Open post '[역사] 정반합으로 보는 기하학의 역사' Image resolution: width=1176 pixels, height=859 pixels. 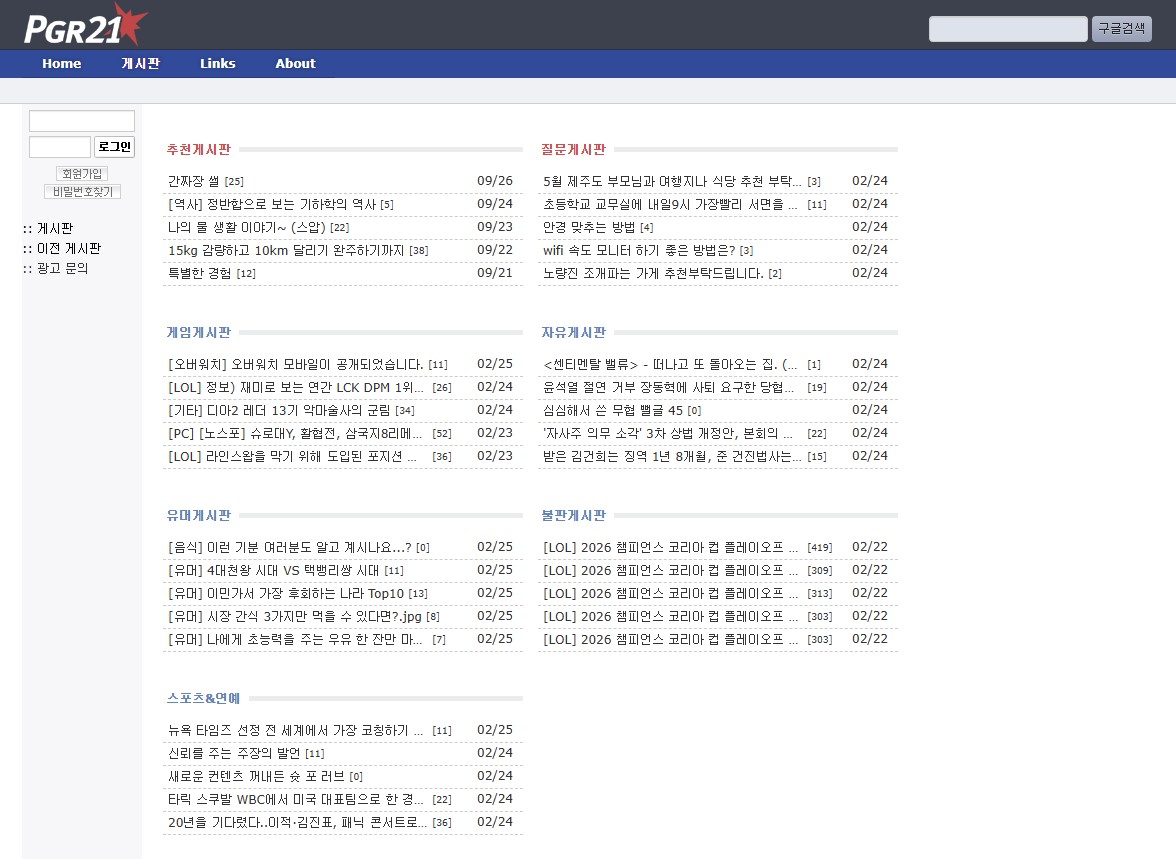pos(272,204)
